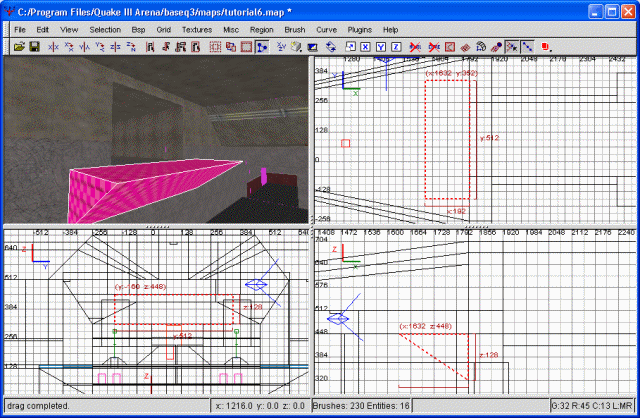Click the '(y:-160 z:448)' label in YZ view
Viewport: 640px width, 418px height.
140,287
